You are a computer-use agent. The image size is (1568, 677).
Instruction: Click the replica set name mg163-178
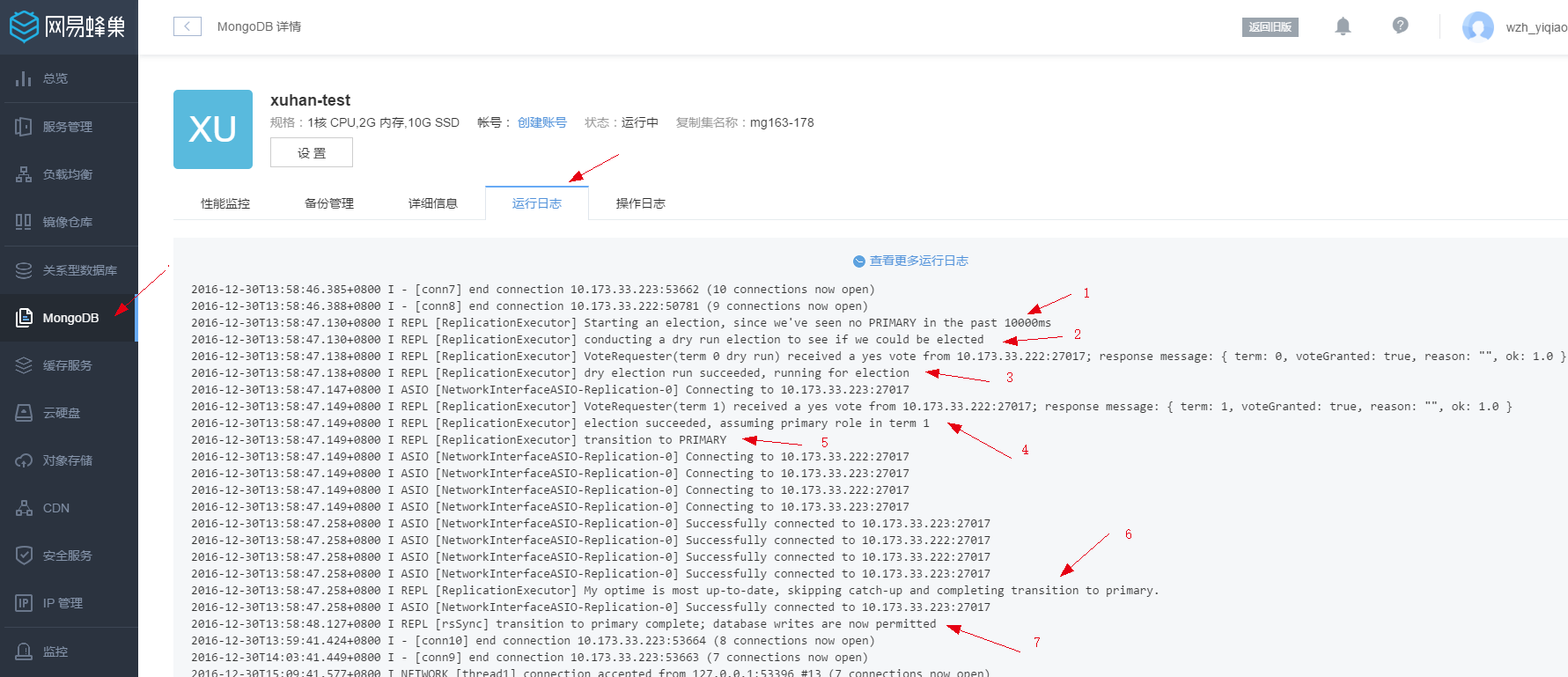click(782, 122)
